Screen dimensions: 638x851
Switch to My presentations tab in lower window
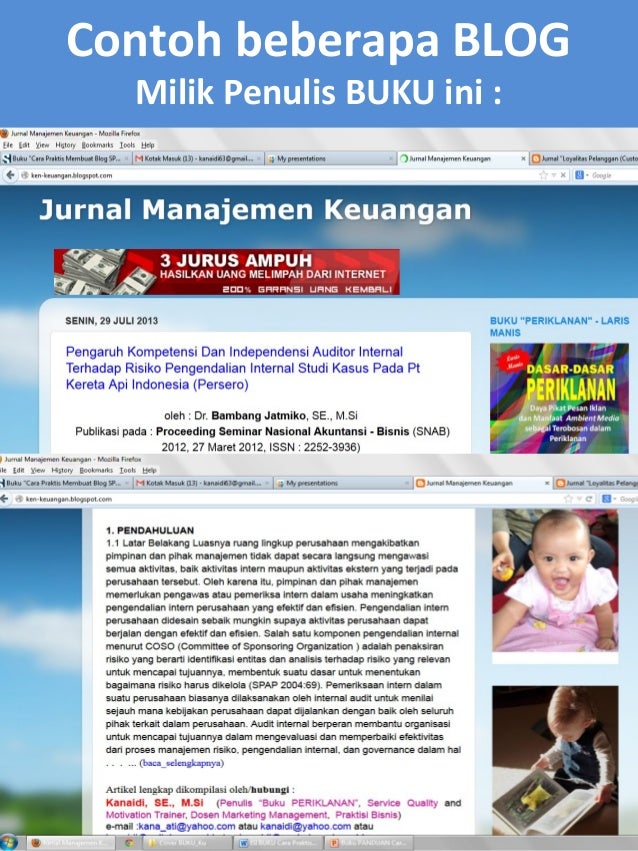coord(343,483)
